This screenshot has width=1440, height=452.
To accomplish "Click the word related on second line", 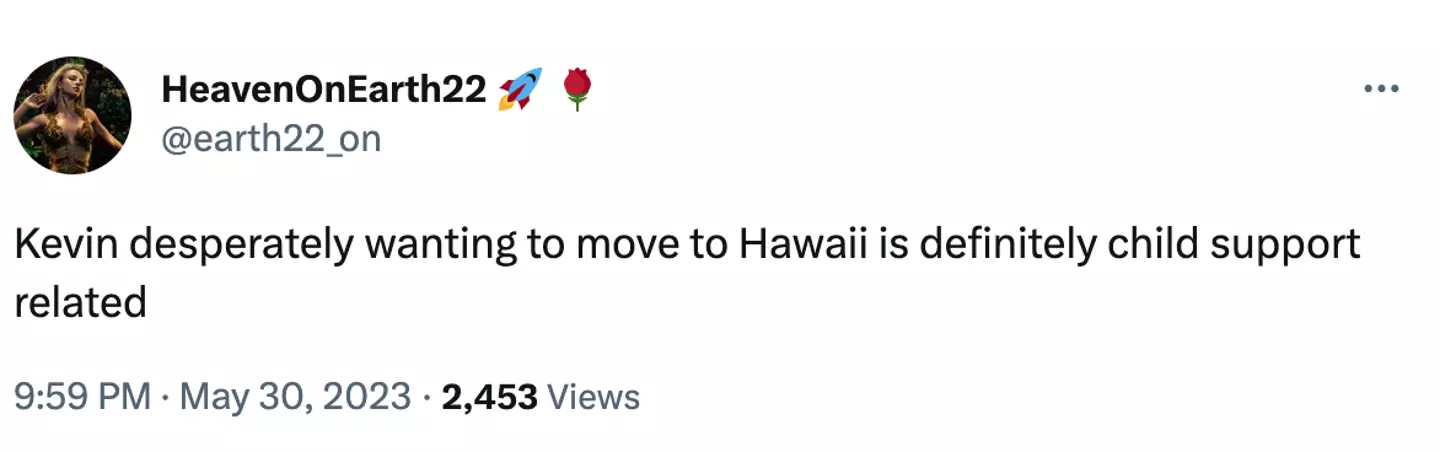I will [x=80, y=301].
